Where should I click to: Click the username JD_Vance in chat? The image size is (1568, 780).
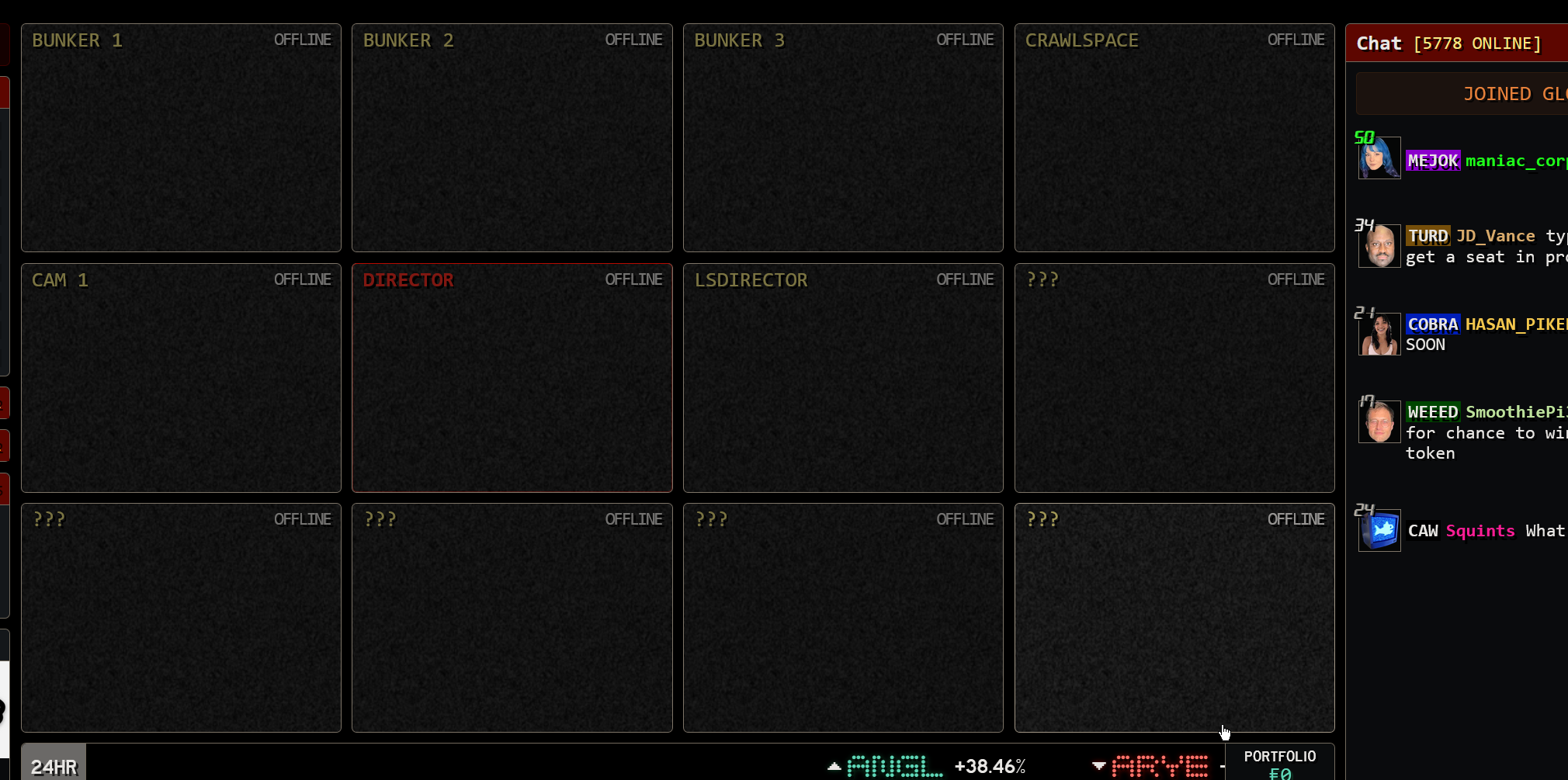1496,236
